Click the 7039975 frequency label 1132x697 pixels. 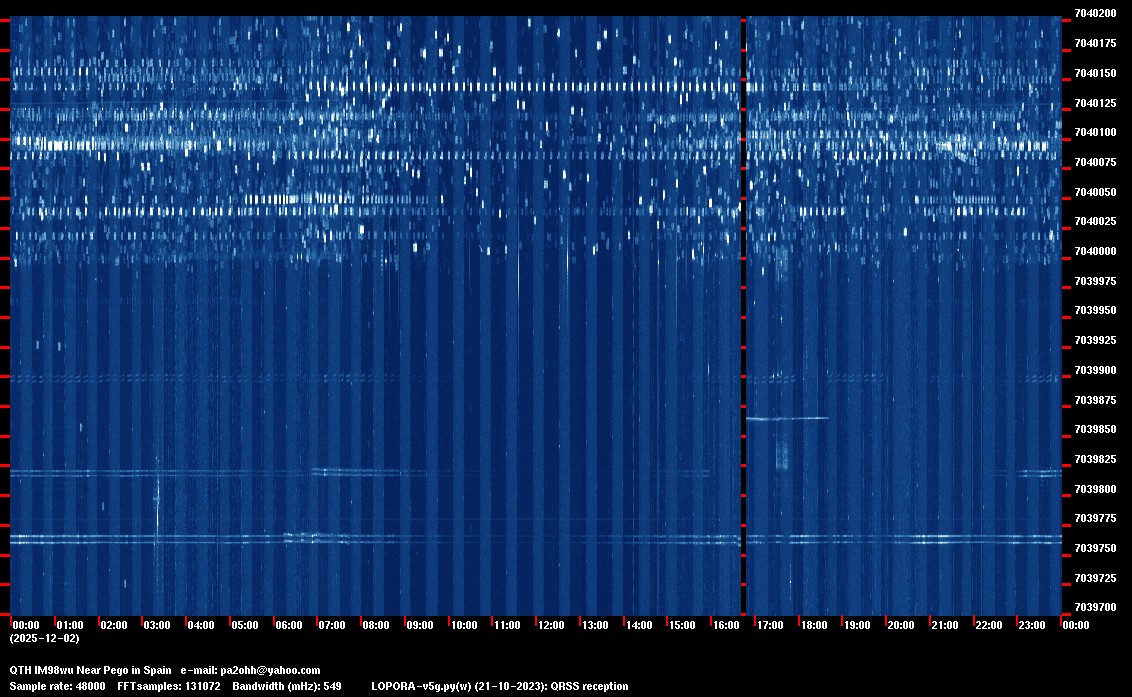click(1095, 281)
